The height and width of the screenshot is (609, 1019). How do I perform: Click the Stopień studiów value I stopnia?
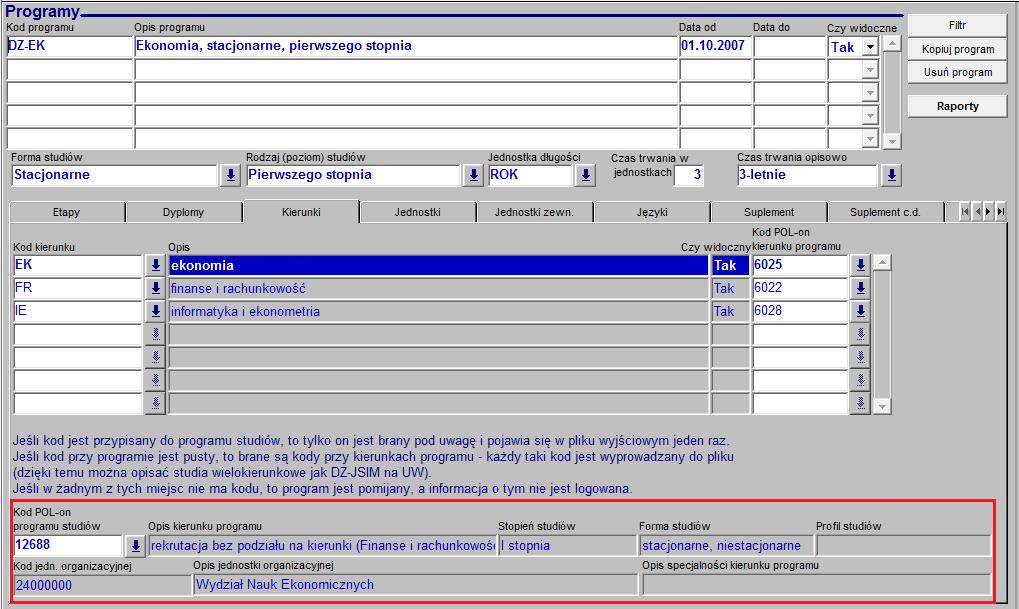[567, 546]
